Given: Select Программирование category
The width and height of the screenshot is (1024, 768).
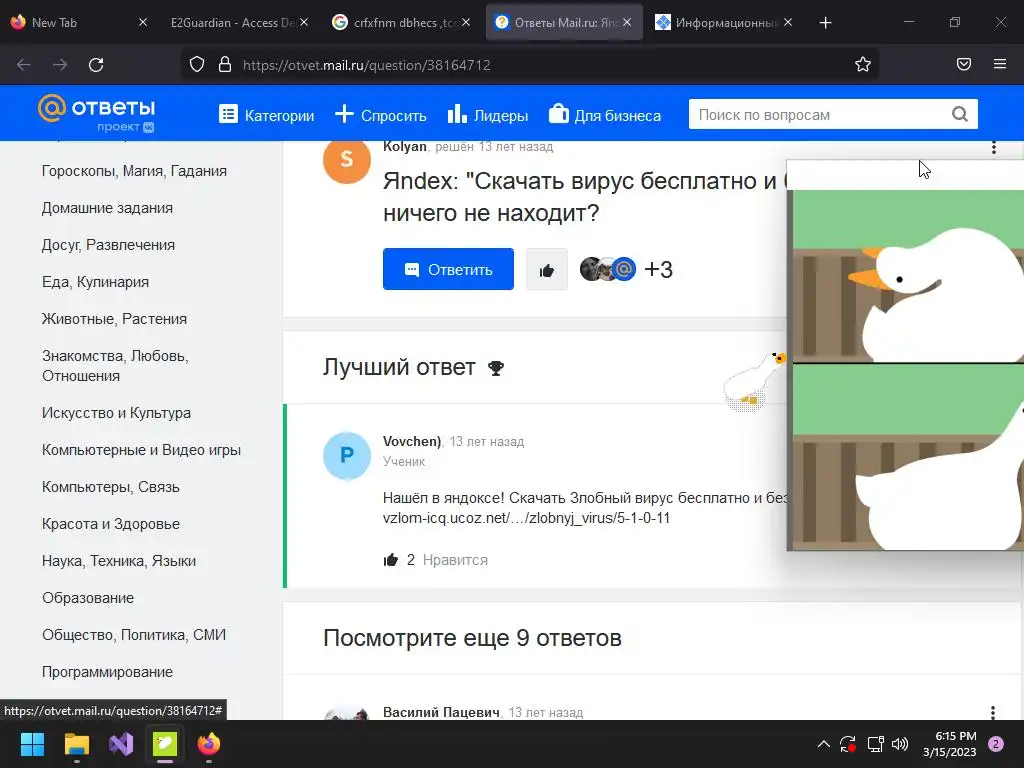Looking at the screenshot, I should pos(107,672).
